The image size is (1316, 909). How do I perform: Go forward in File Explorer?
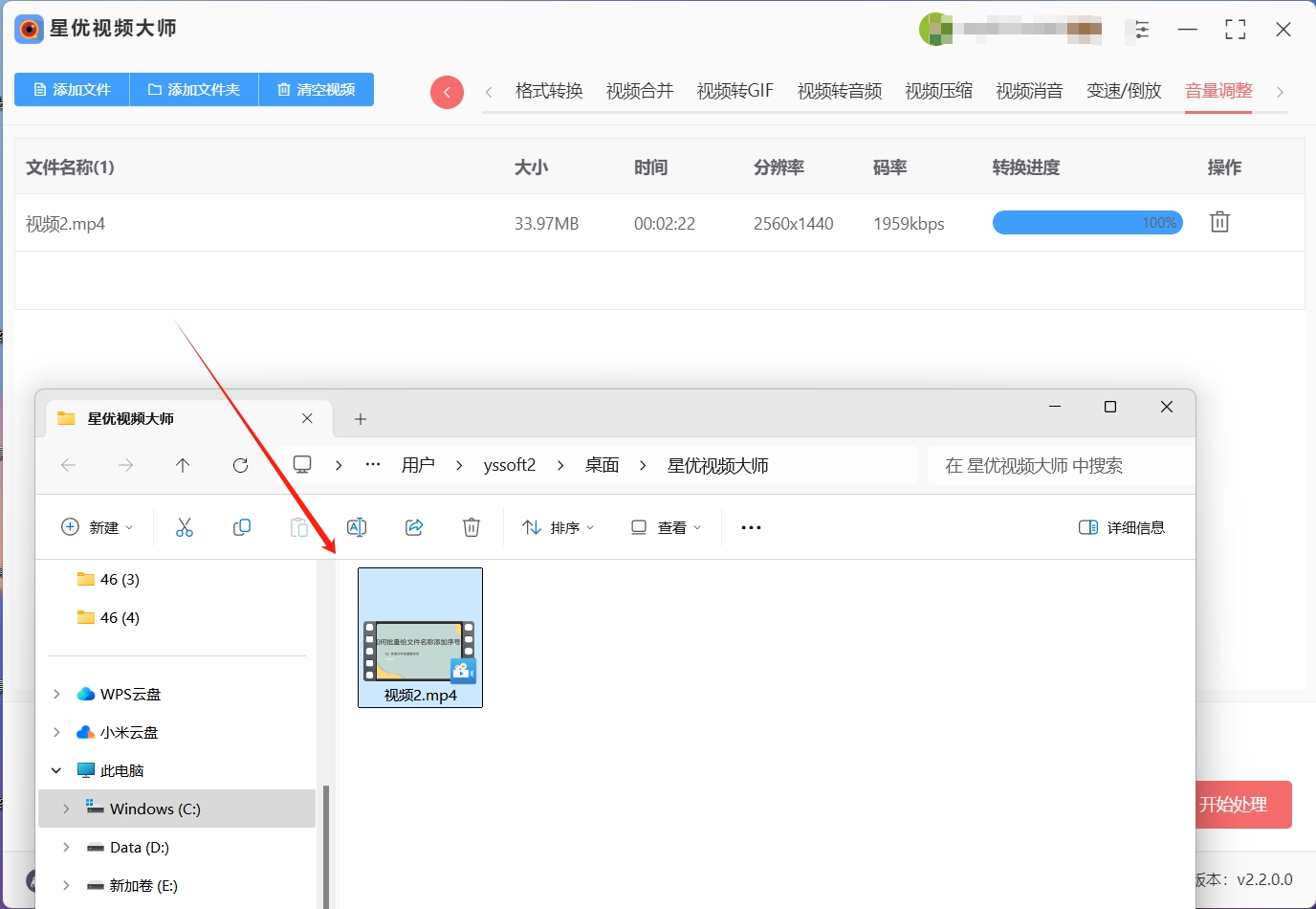125,465
